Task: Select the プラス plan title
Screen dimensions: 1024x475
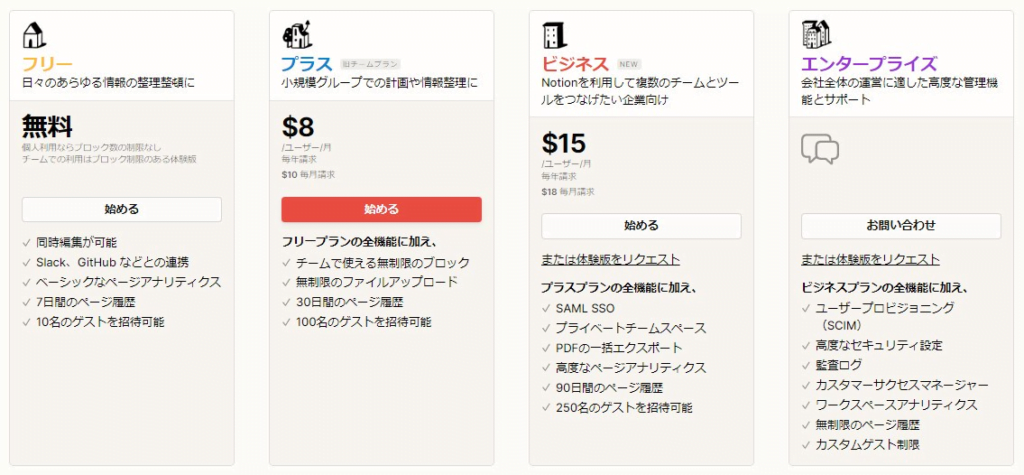Action: click(x=307, y=64)
